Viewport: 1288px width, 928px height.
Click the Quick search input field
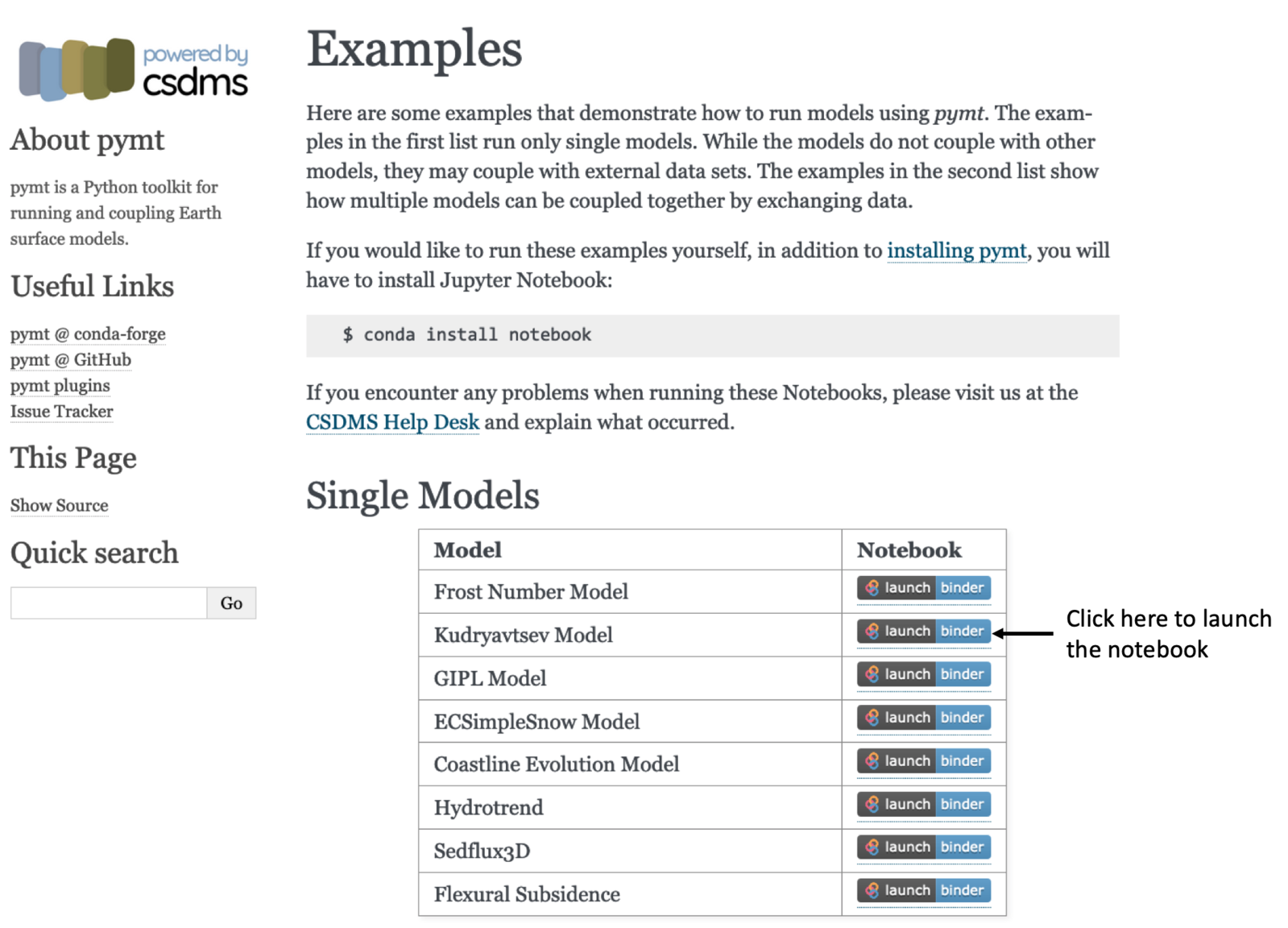point(109,603)
